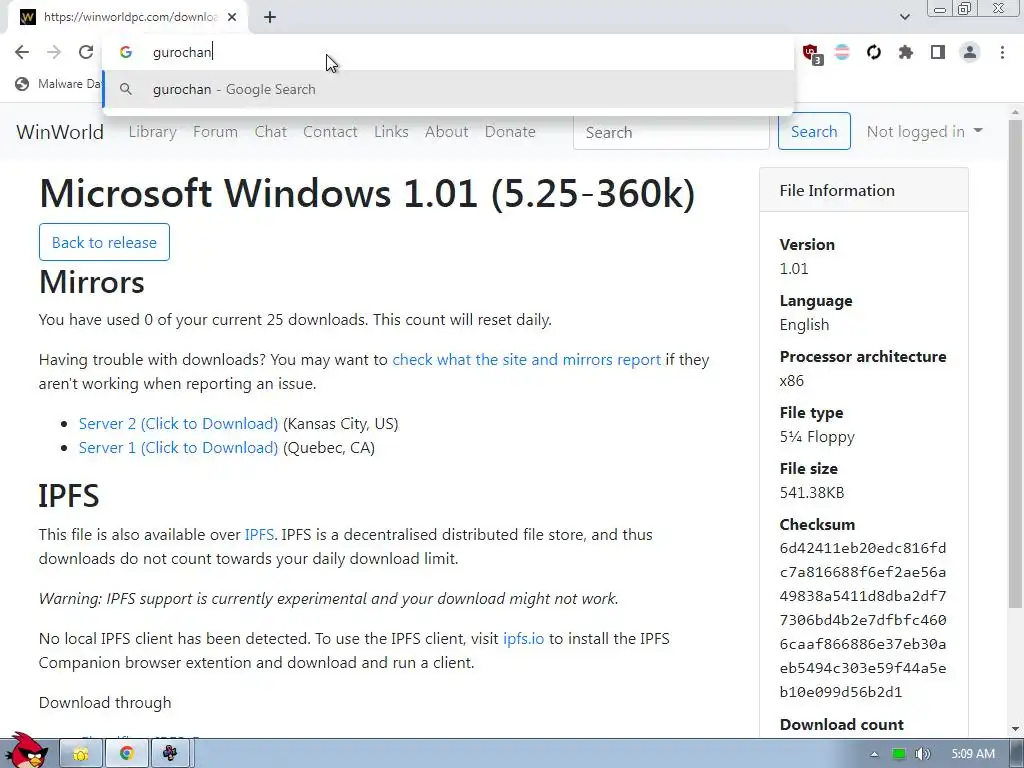Show hidden system tray icons
The width and height of the screenshot is (1024, 768).
[874, 754]
